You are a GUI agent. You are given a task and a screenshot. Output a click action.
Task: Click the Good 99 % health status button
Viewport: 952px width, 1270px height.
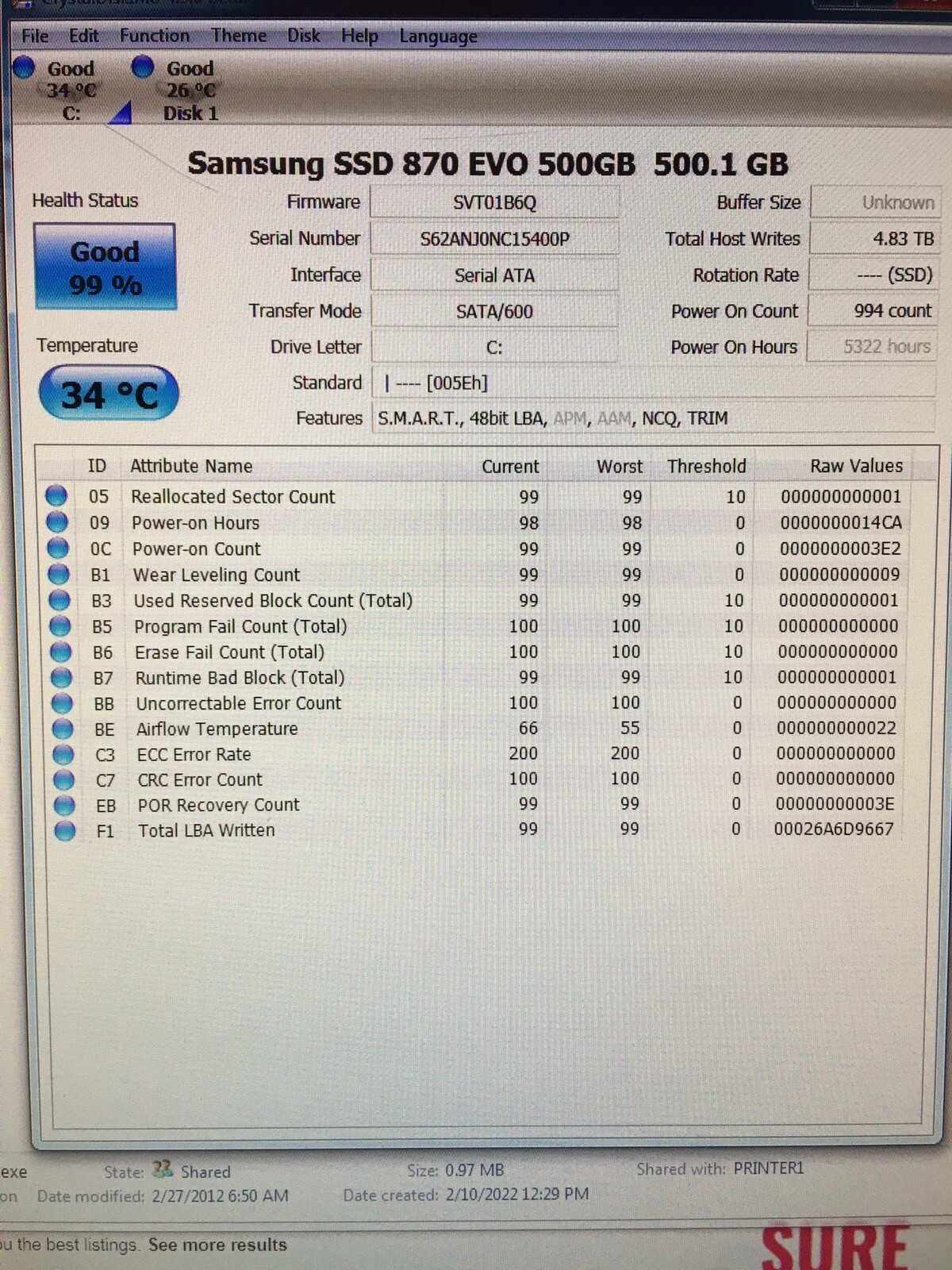[x=105, y=267]
